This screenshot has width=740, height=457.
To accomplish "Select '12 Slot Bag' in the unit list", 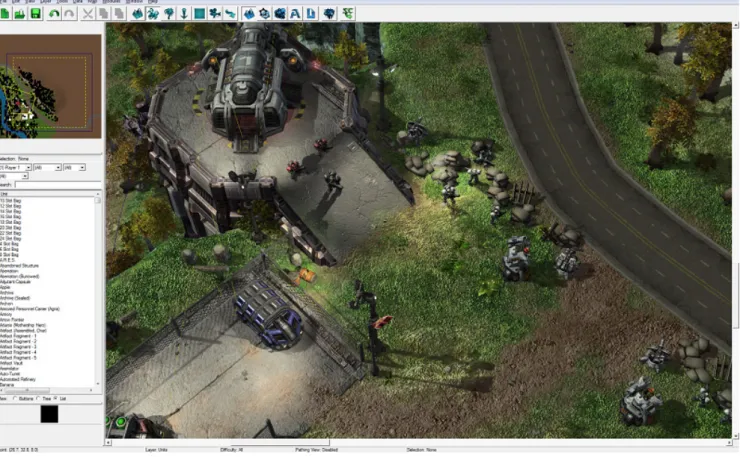I will [x=10, y=206].
